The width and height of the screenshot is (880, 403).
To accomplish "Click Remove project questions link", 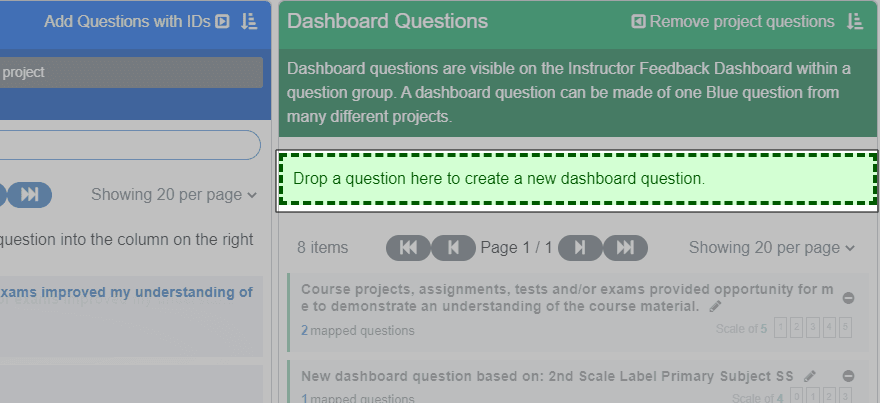I will [x=741, y=21].
